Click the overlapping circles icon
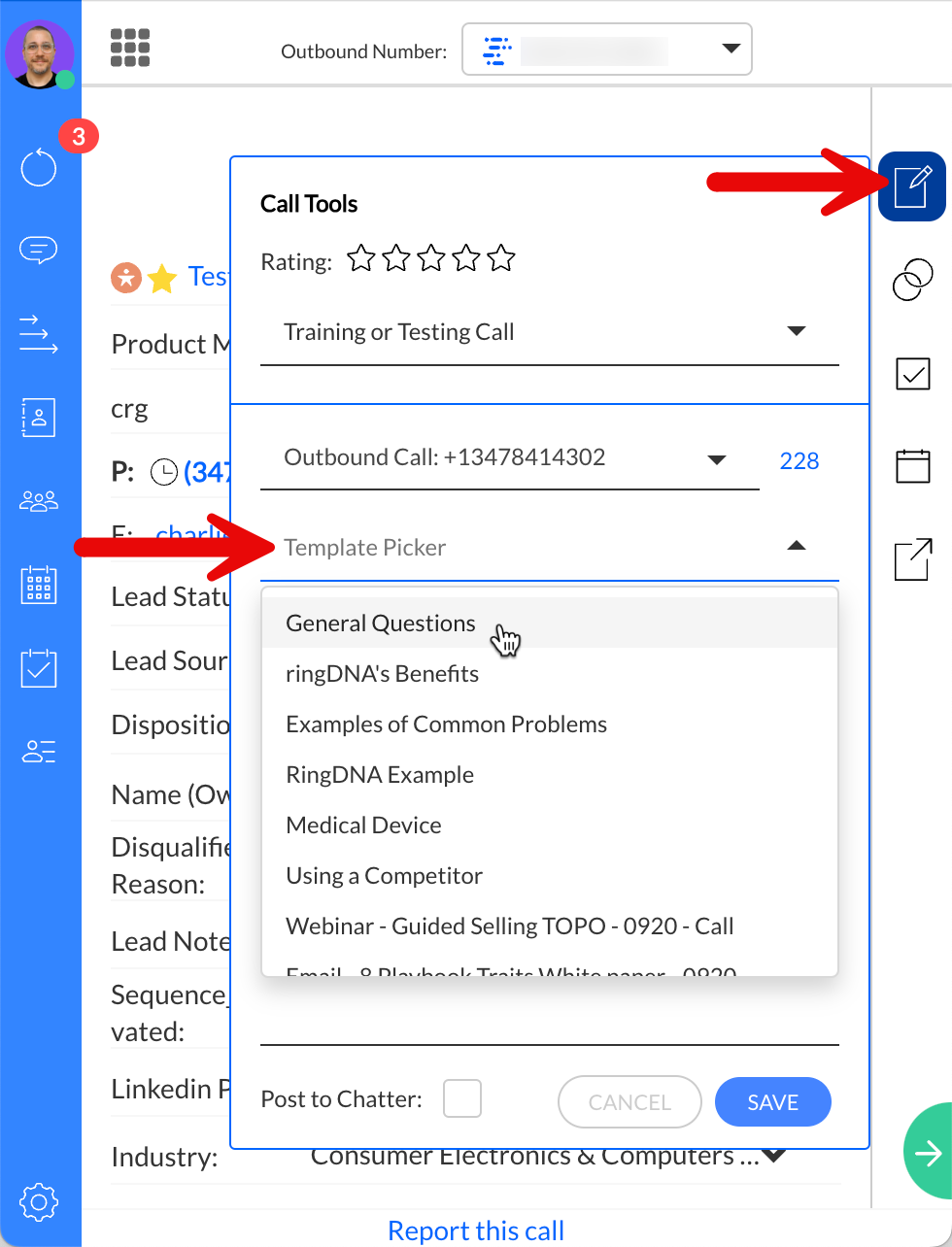Screen dimensions: 952x1247 [912, 280]
